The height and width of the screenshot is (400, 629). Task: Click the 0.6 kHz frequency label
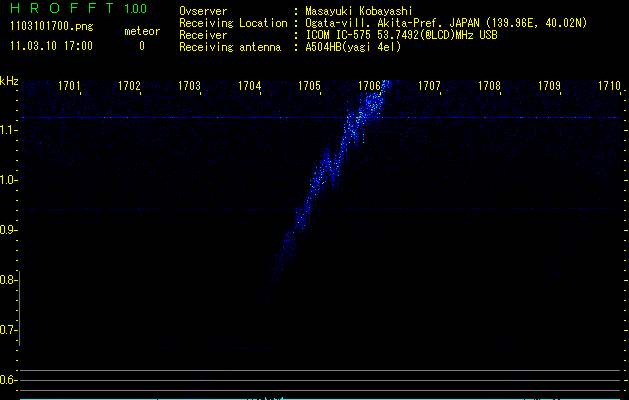pos(8,380)
